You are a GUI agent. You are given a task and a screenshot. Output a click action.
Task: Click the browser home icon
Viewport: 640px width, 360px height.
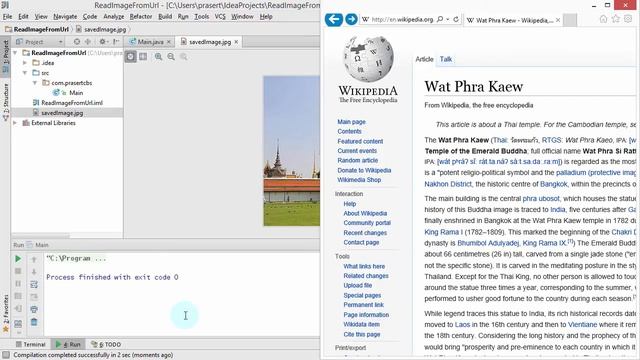tap(603, 19)
